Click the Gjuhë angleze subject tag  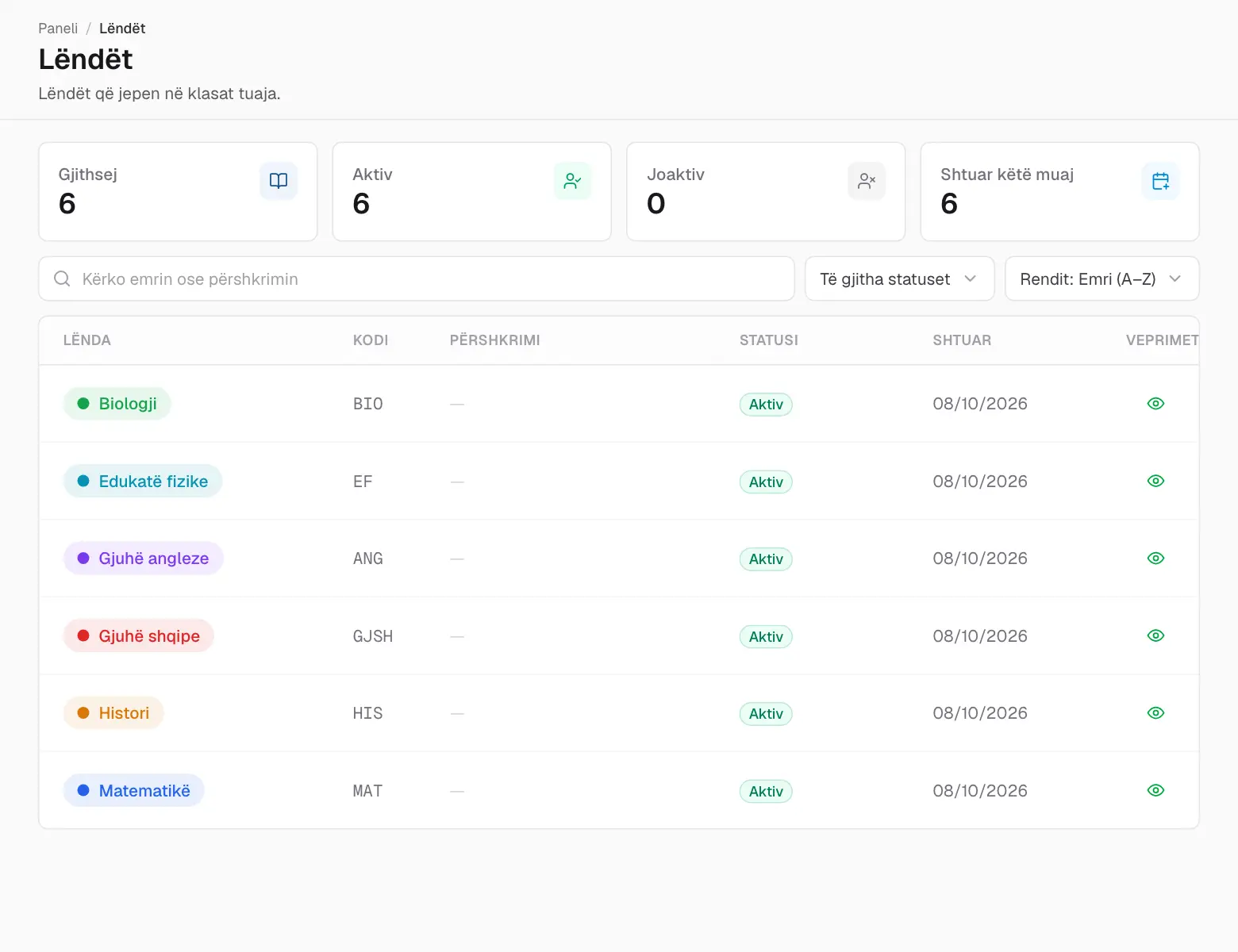tap(144, 559)
